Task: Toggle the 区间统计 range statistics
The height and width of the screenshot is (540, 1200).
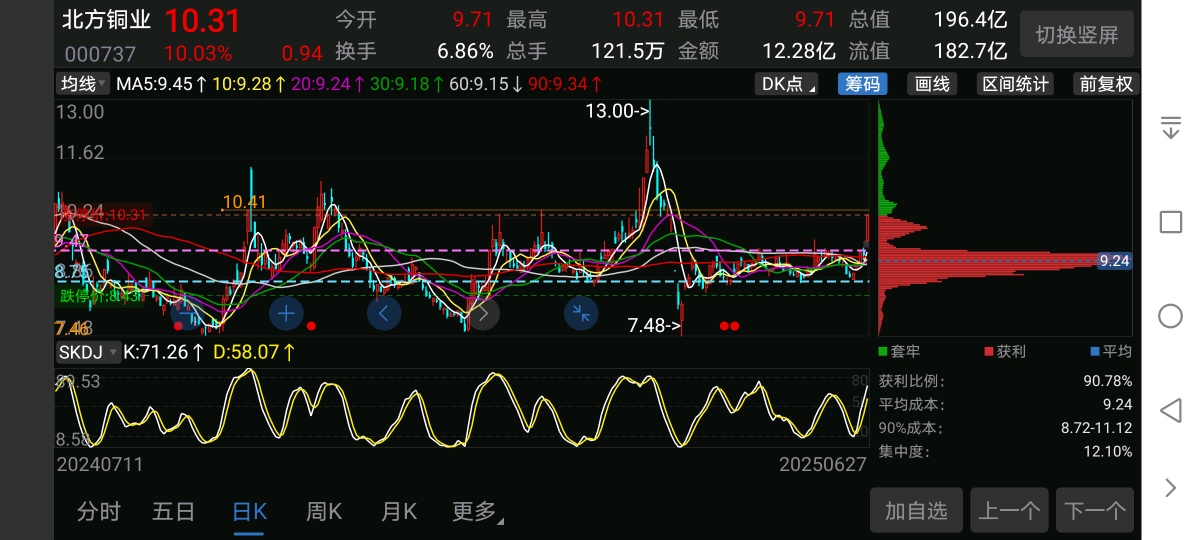Action: [1015, 84]
